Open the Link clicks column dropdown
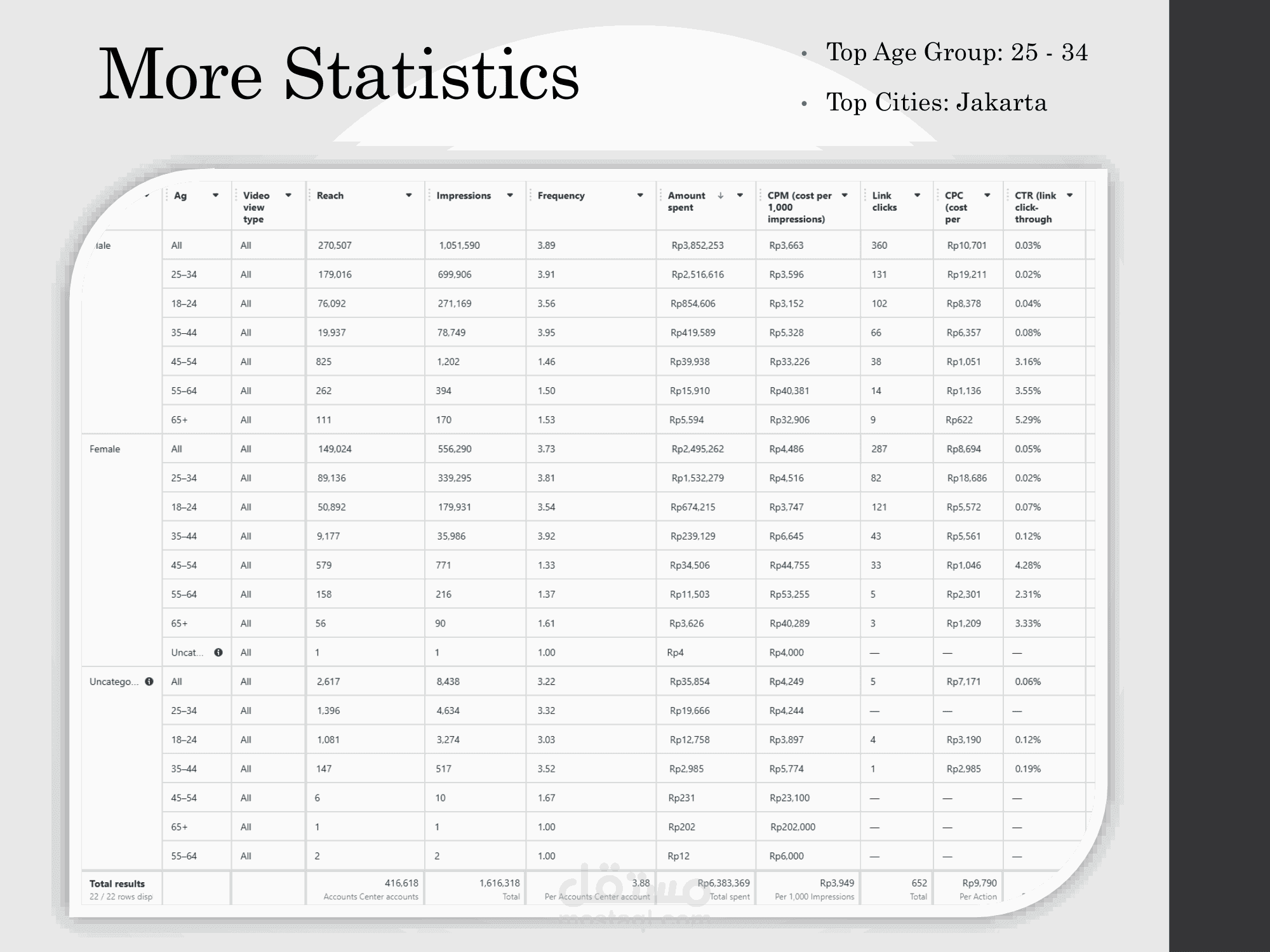 (917, 195)
